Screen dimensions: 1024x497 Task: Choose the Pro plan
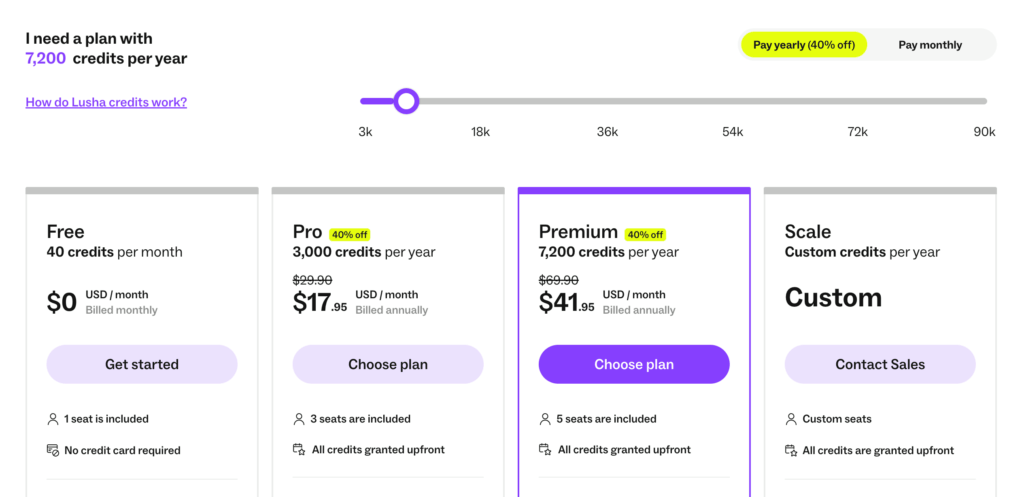(388, 364)
